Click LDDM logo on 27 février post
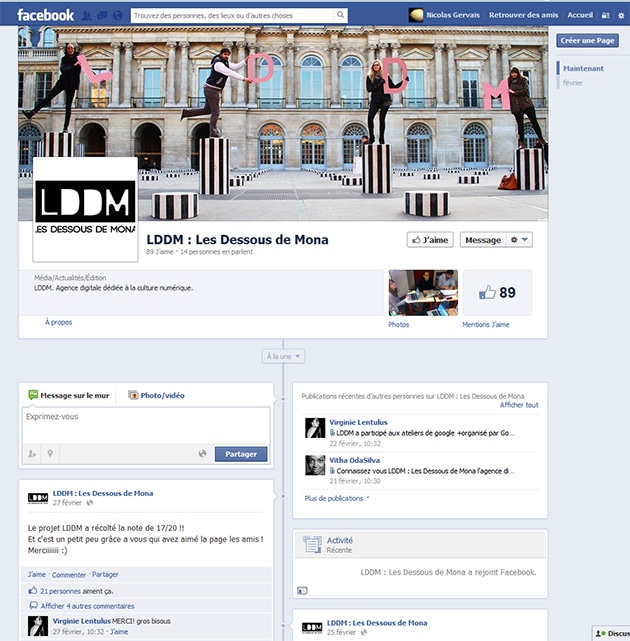630x641 pixels. coord(38,498)
